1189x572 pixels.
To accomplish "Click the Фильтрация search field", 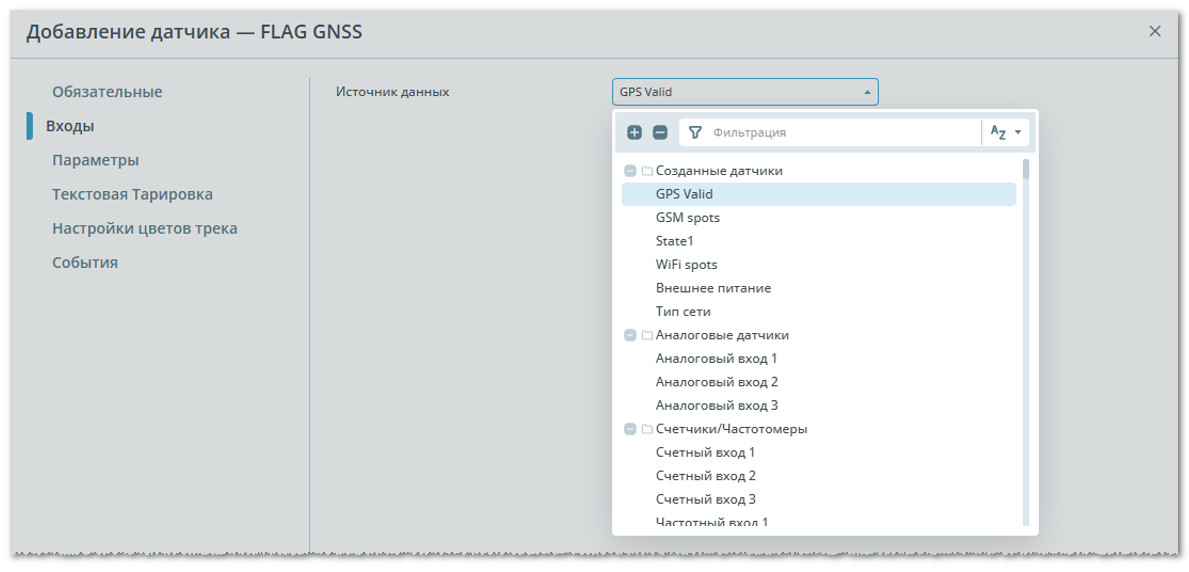I will point(830,132).
